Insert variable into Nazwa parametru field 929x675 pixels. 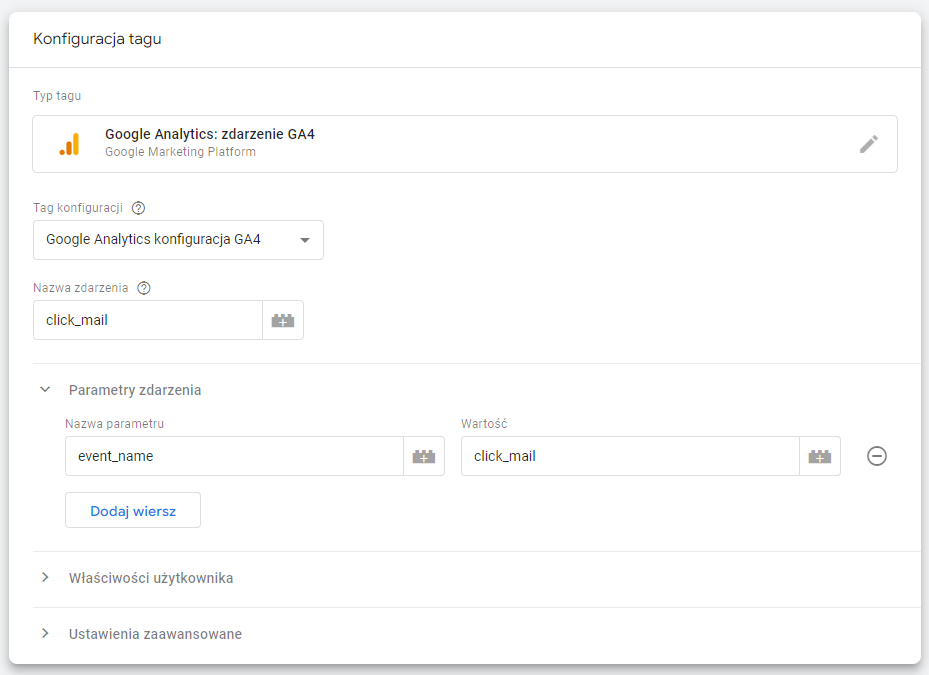click(x=424, y=456)
